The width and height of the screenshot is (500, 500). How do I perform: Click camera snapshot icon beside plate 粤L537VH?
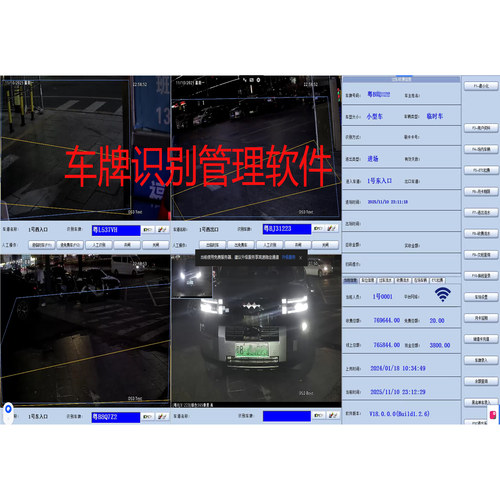[148, 230]
